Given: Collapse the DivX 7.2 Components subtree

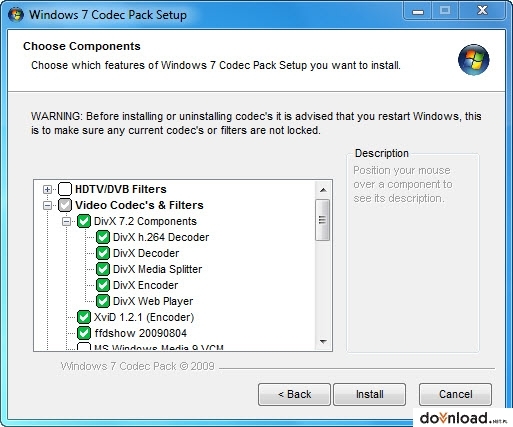Looking at the screenshot, I should (66, 221).
